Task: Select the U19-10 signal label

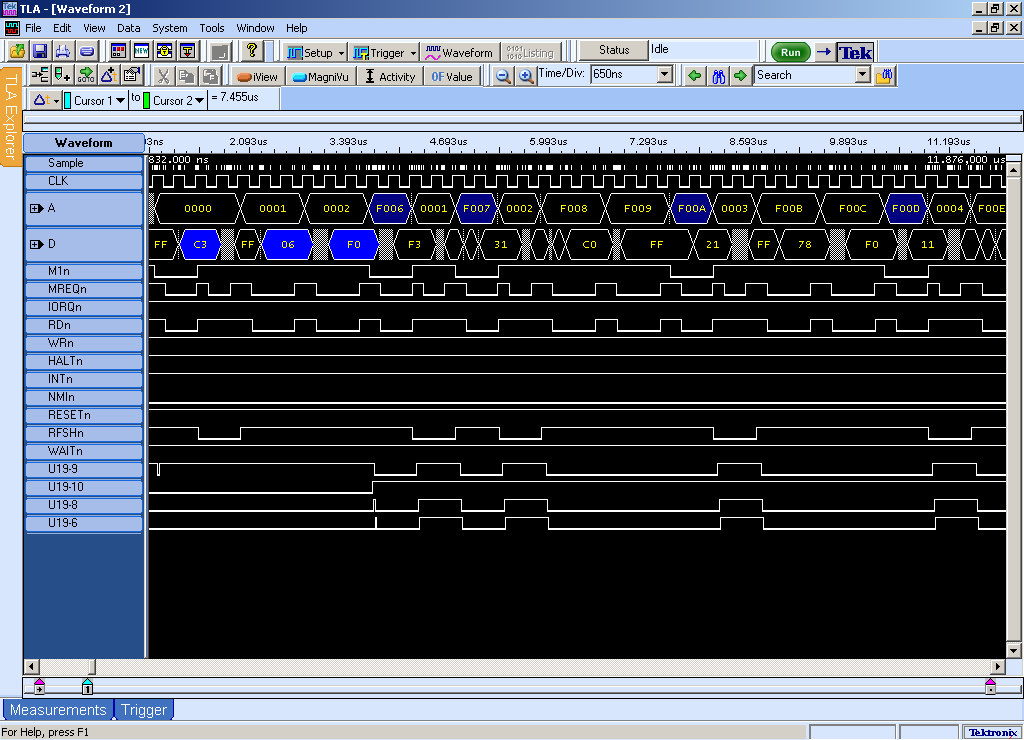Action: click(84, 487)
